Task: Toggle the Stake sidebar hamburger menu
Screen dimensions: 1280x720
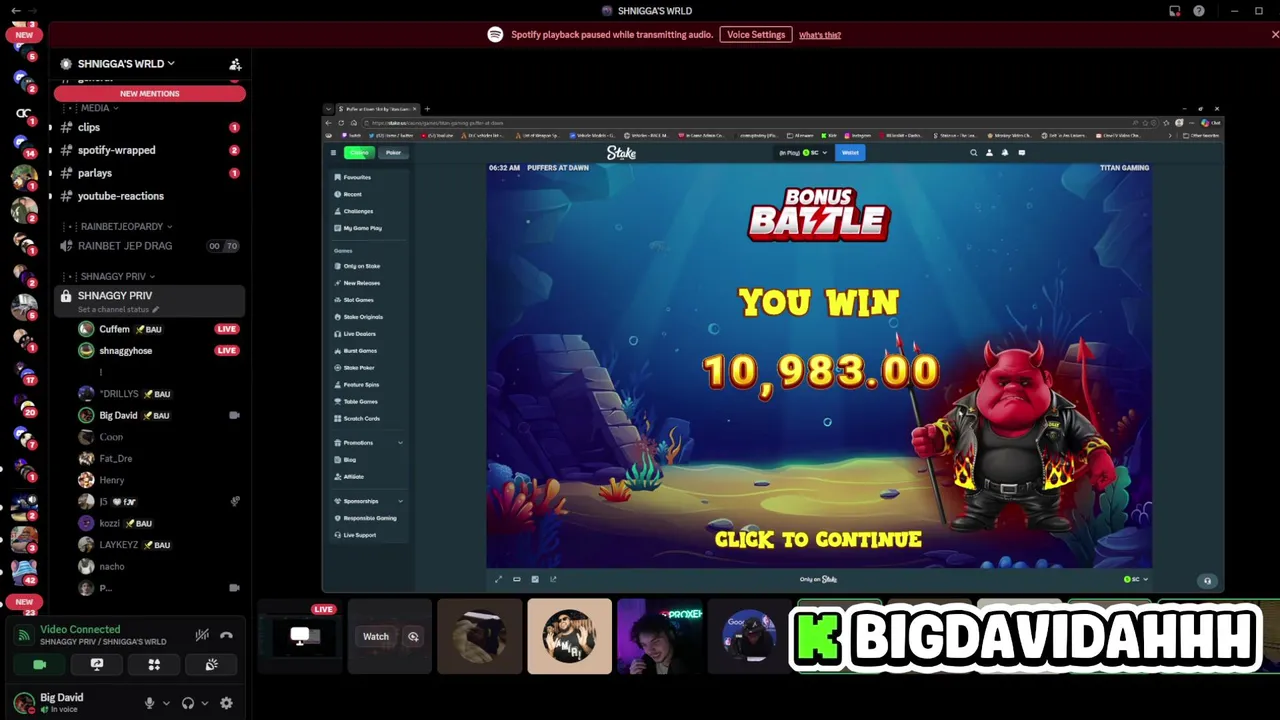Action: coord(333,153)
